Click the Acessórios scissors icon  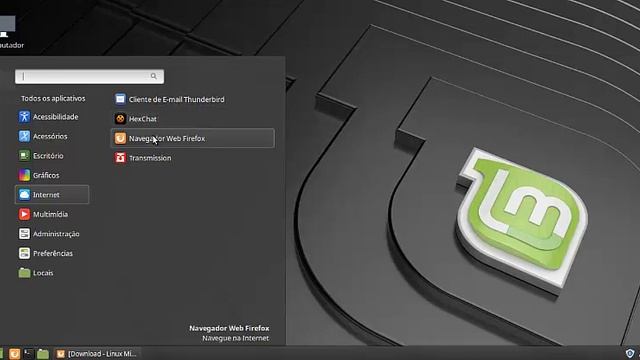coord(24,136)
